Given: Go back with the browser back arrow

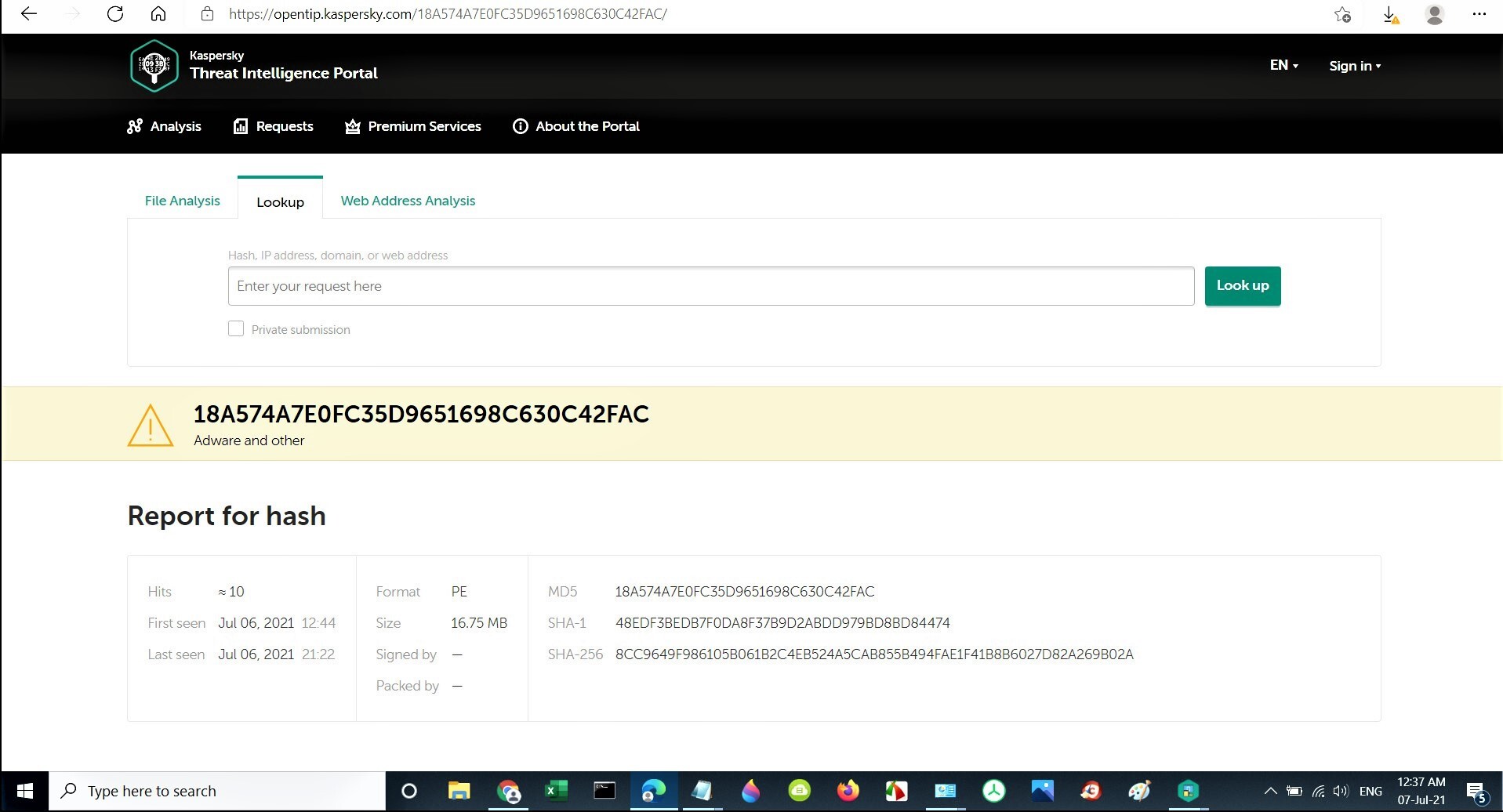Looking at the screenshot, I should click(x=29, y=14).
